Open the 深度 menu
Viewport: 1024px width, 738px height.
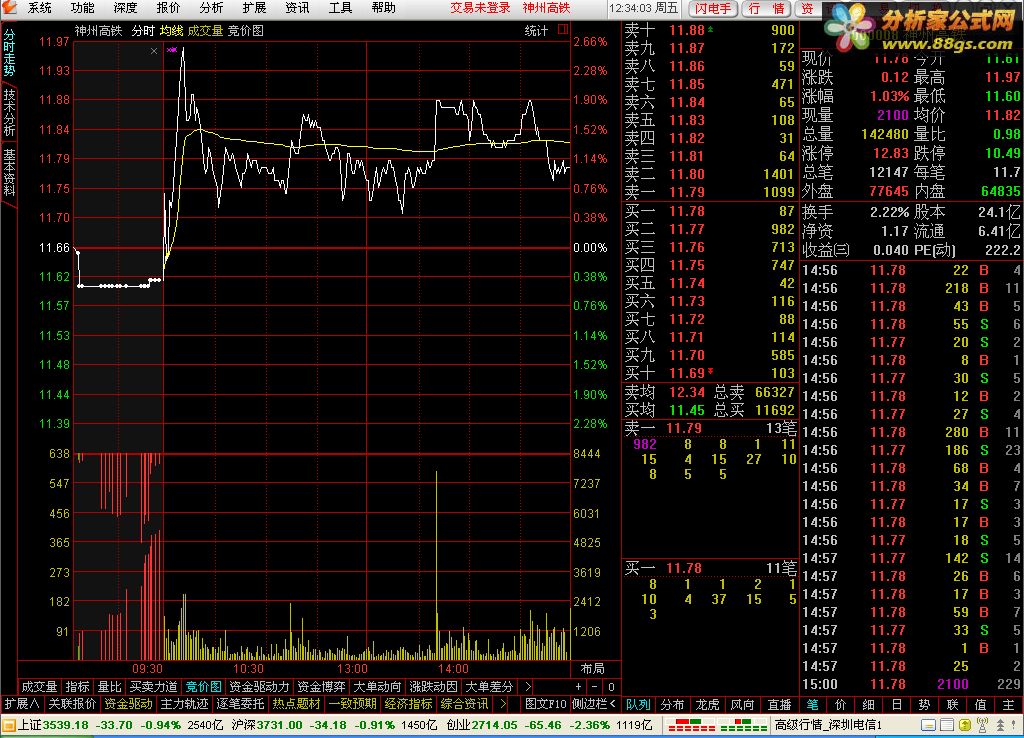pos(125,8)
